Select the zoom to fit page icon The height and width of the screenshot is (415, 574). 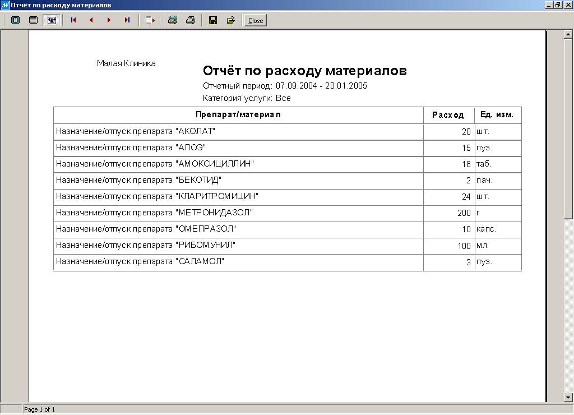coord(15,20)
